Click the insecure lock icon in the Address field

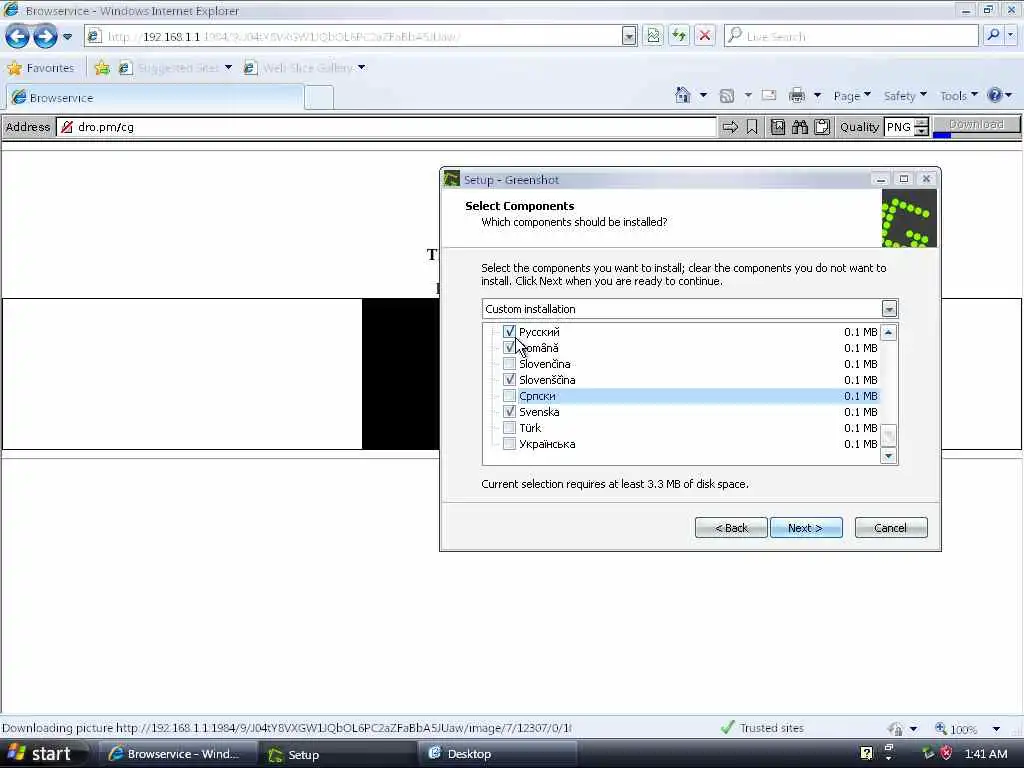coord(67,127)
